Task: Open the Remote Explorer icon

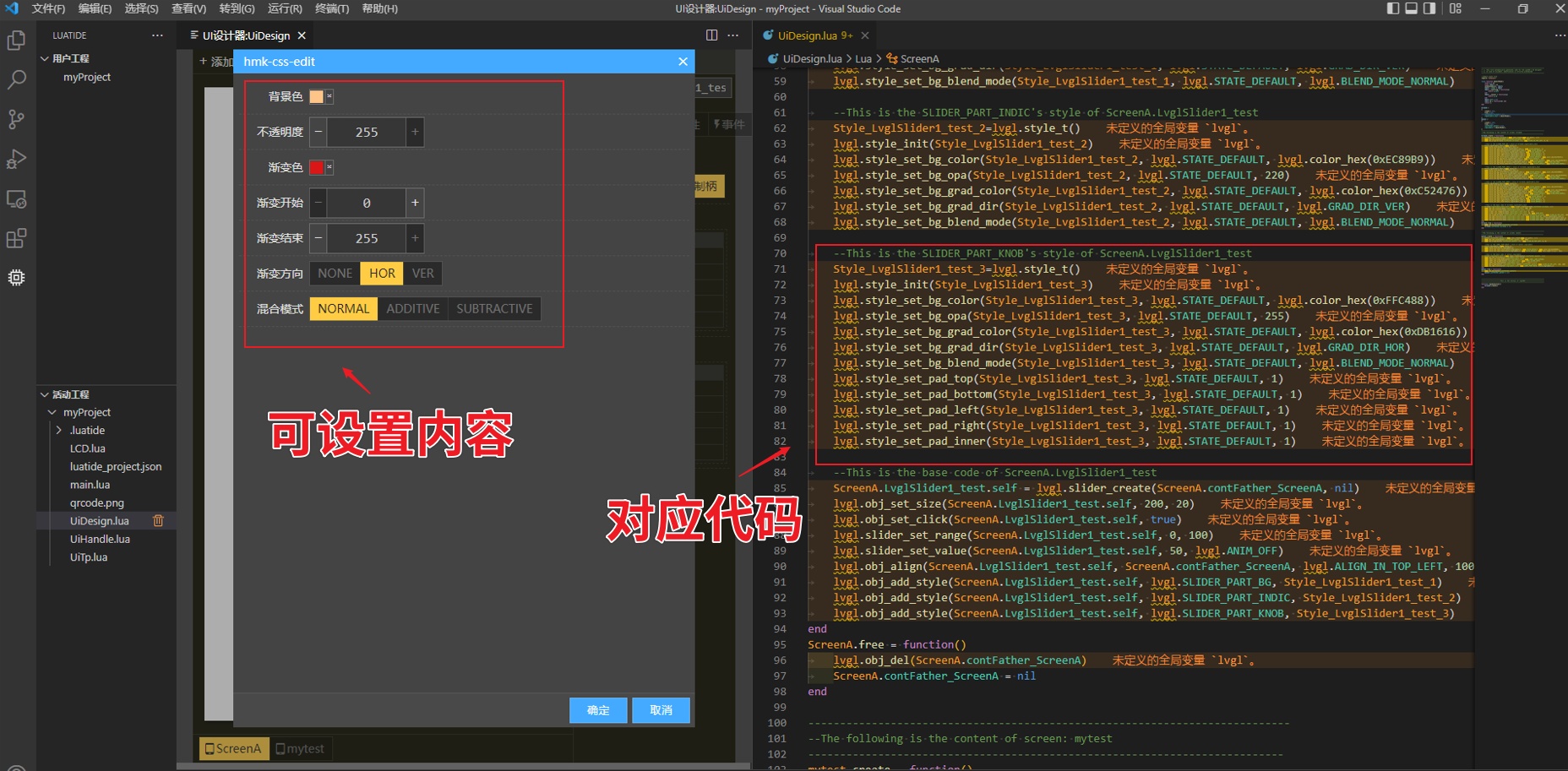Action: click(17, 198)
